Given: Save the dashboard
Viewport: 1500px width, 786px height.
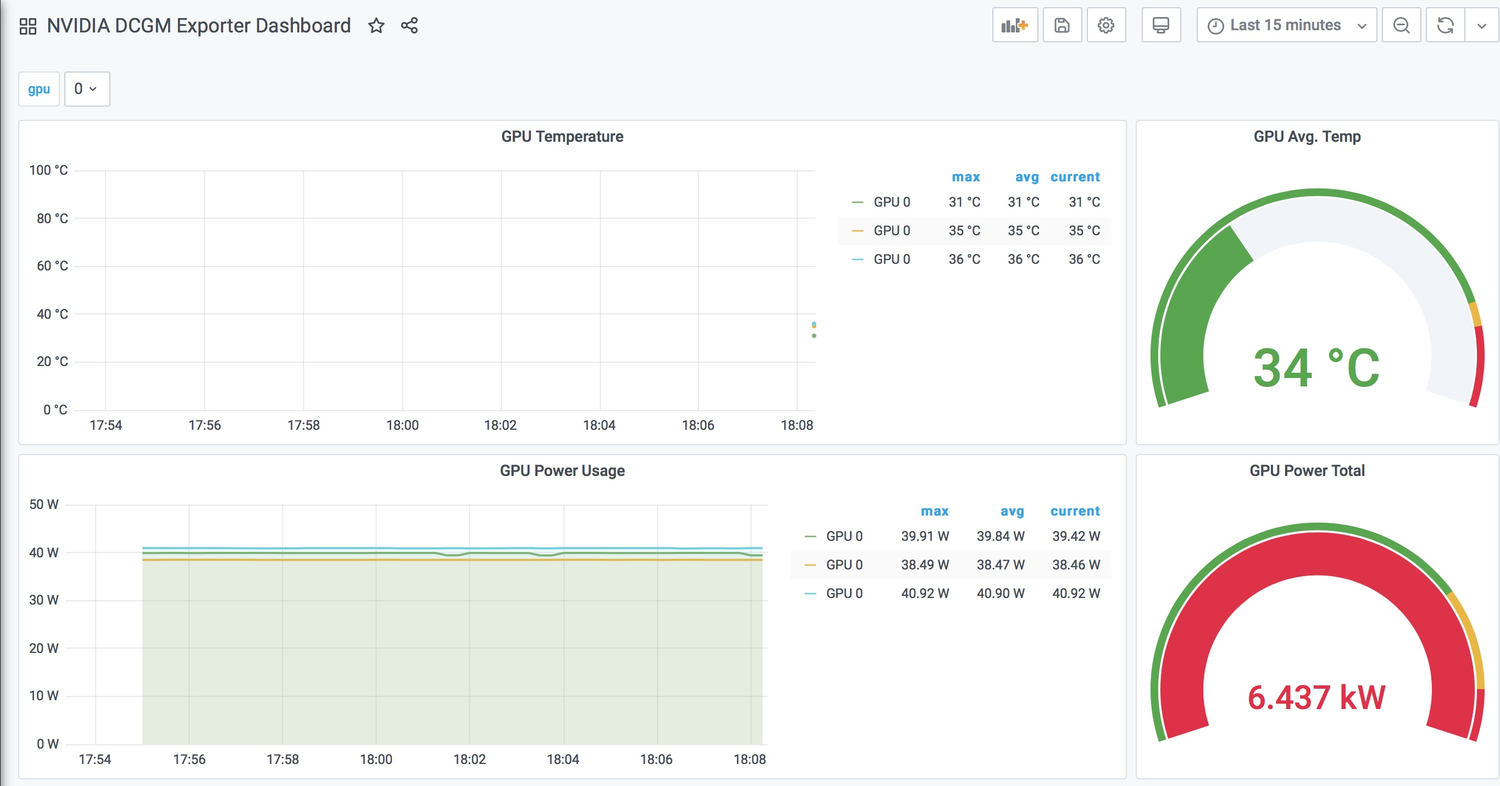Looking at the screenshot, I should [1062, 26].
